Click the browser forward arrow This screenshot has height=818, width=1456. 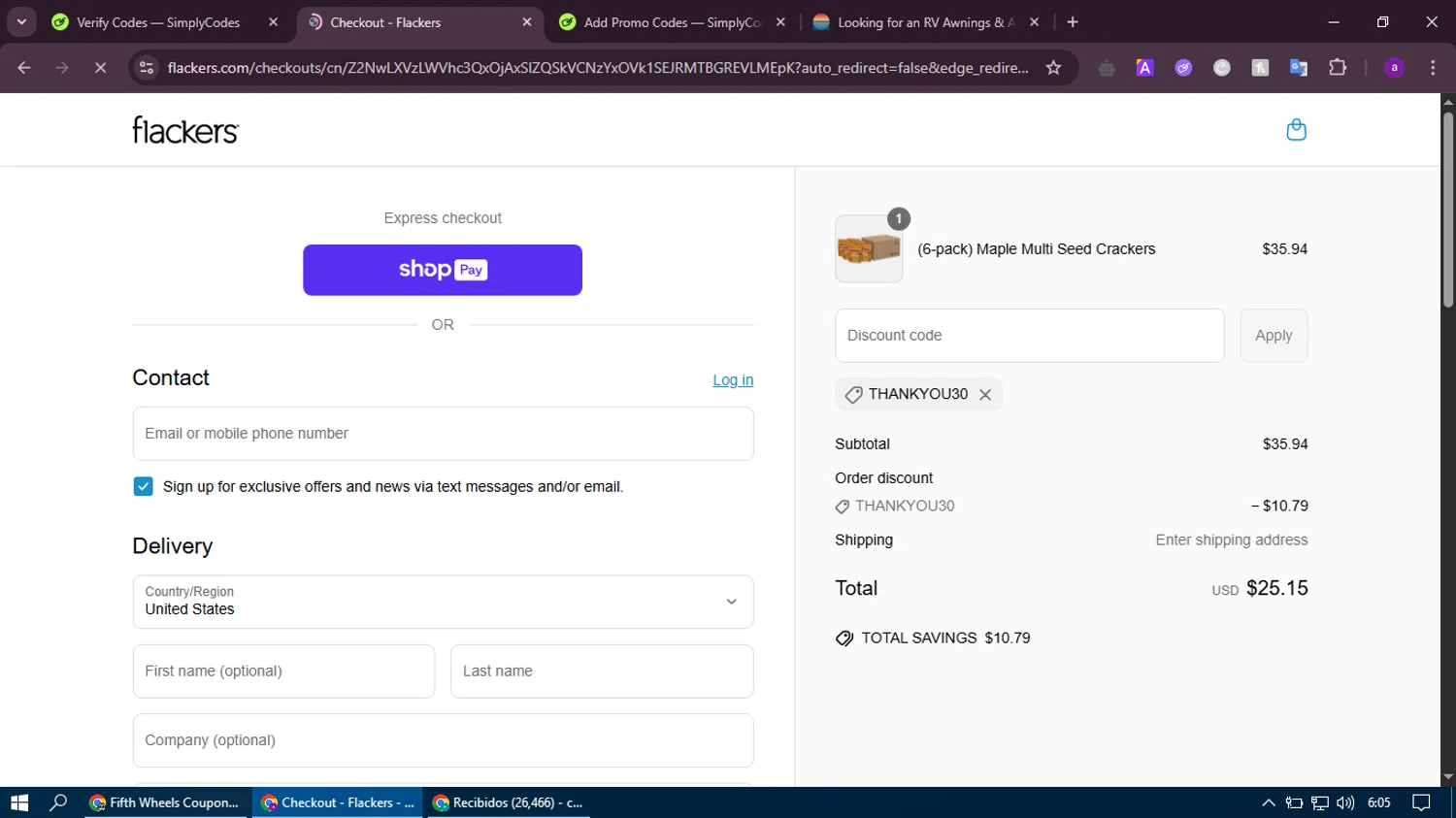click(x=62, y=67)
